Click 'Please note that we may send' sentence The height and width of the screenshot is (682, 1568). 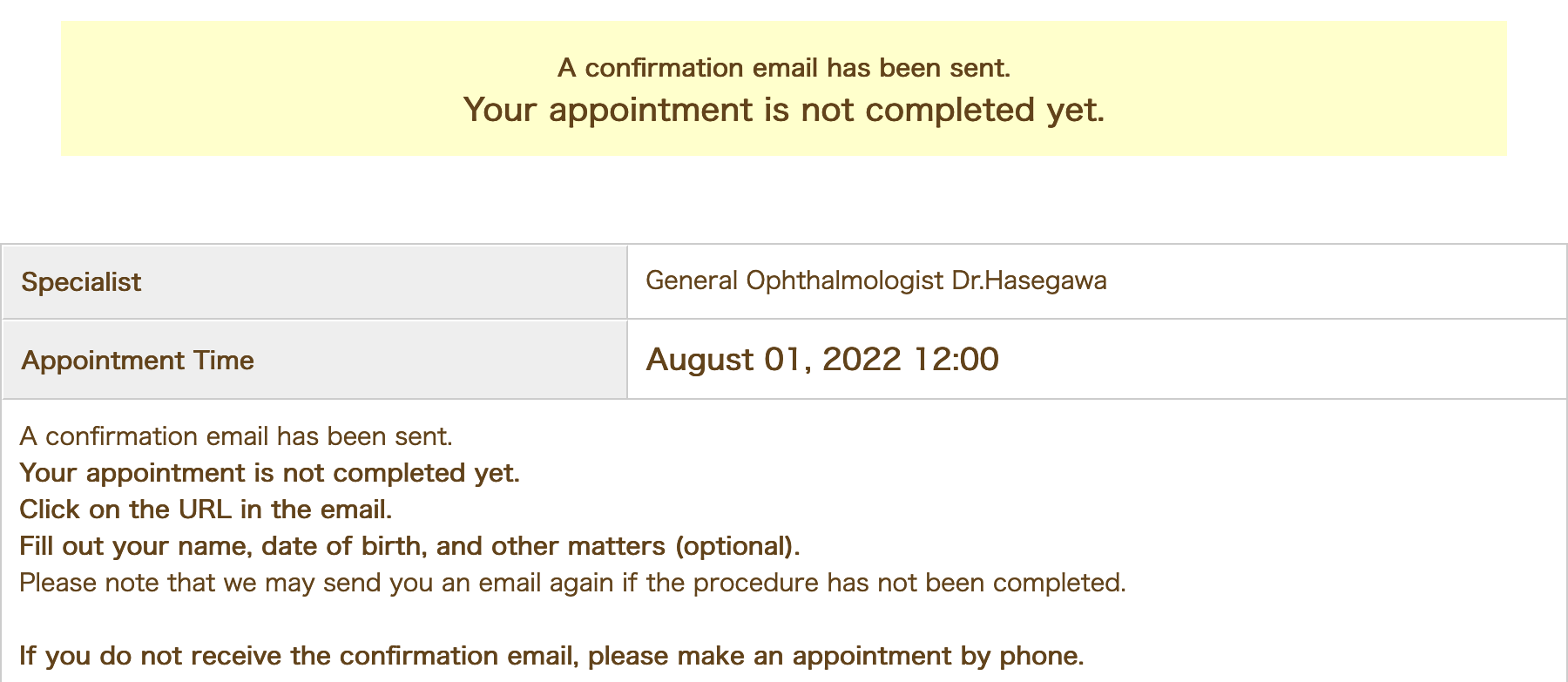tap(572, 582)
